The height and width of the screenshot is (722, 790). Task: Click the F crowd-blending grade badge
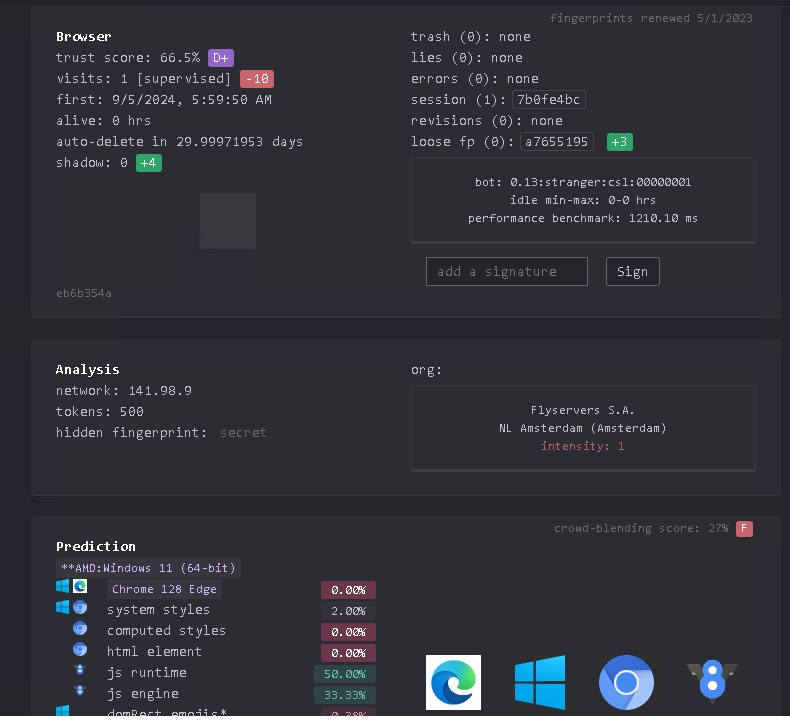[744, 528]
